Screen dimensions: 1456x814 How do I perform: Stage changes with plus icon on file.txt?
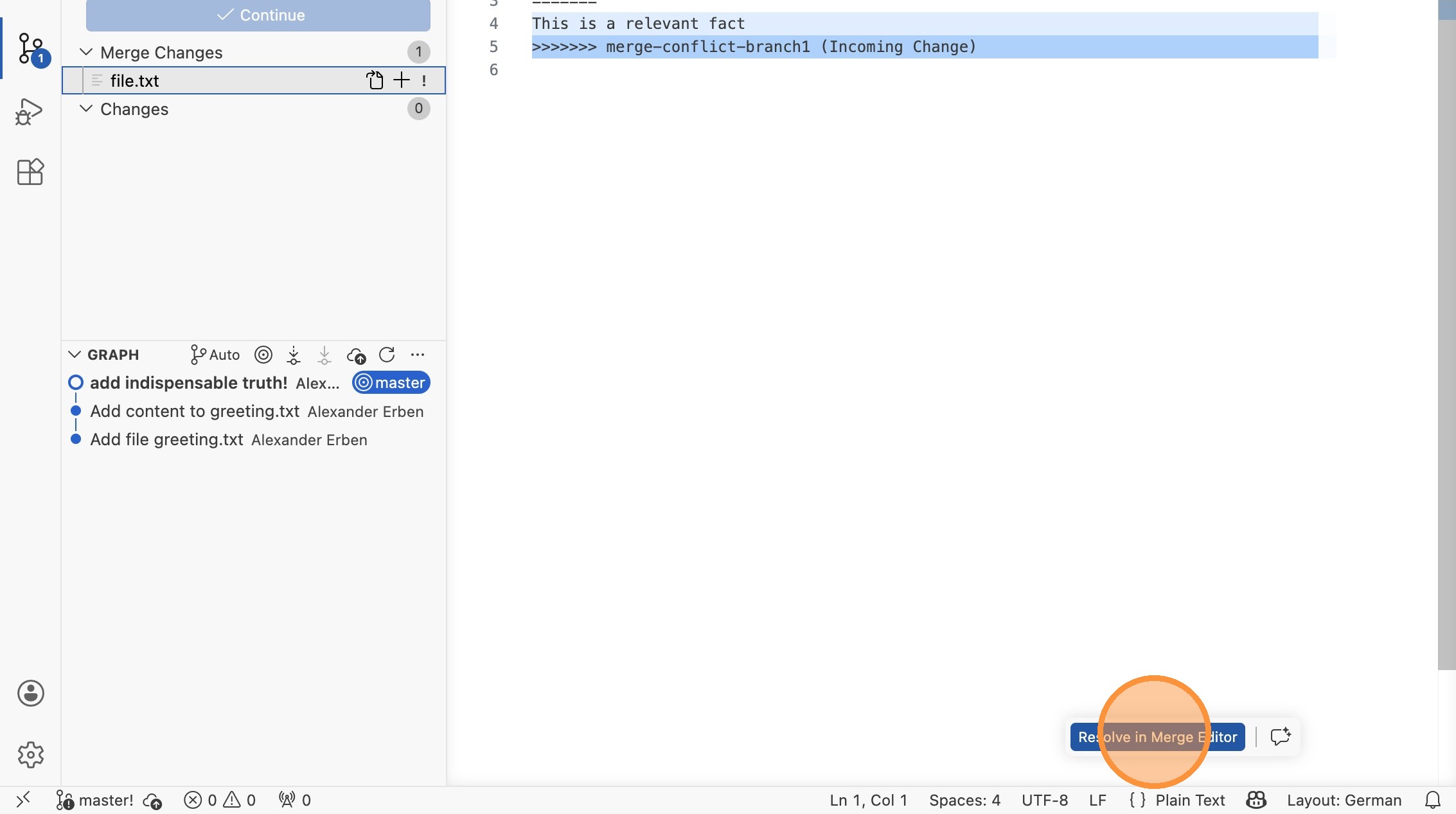tap(402, 80)
